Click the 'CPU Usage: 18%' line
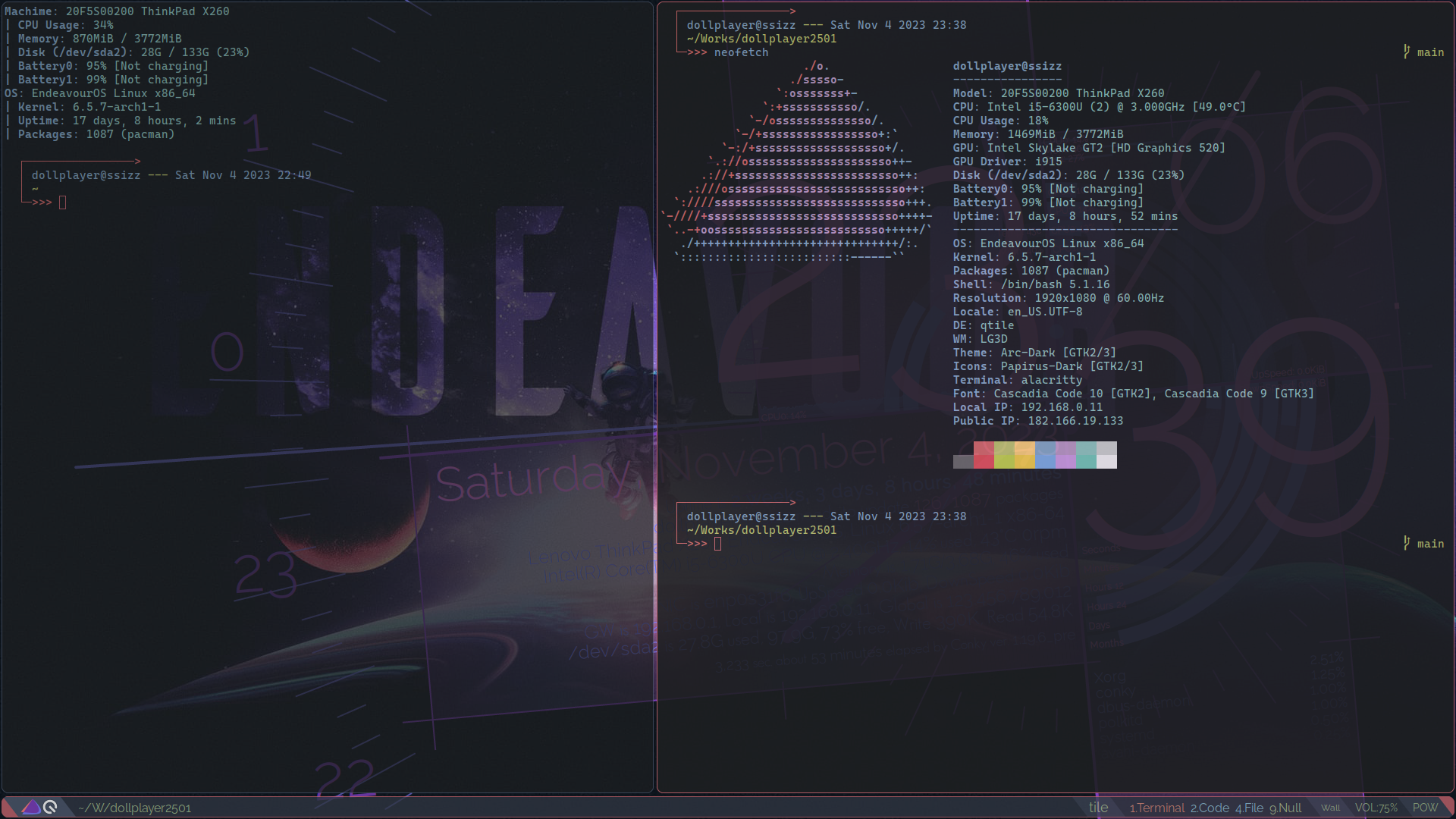Viewport: 1456px width, 819px height. point(1001,121)
